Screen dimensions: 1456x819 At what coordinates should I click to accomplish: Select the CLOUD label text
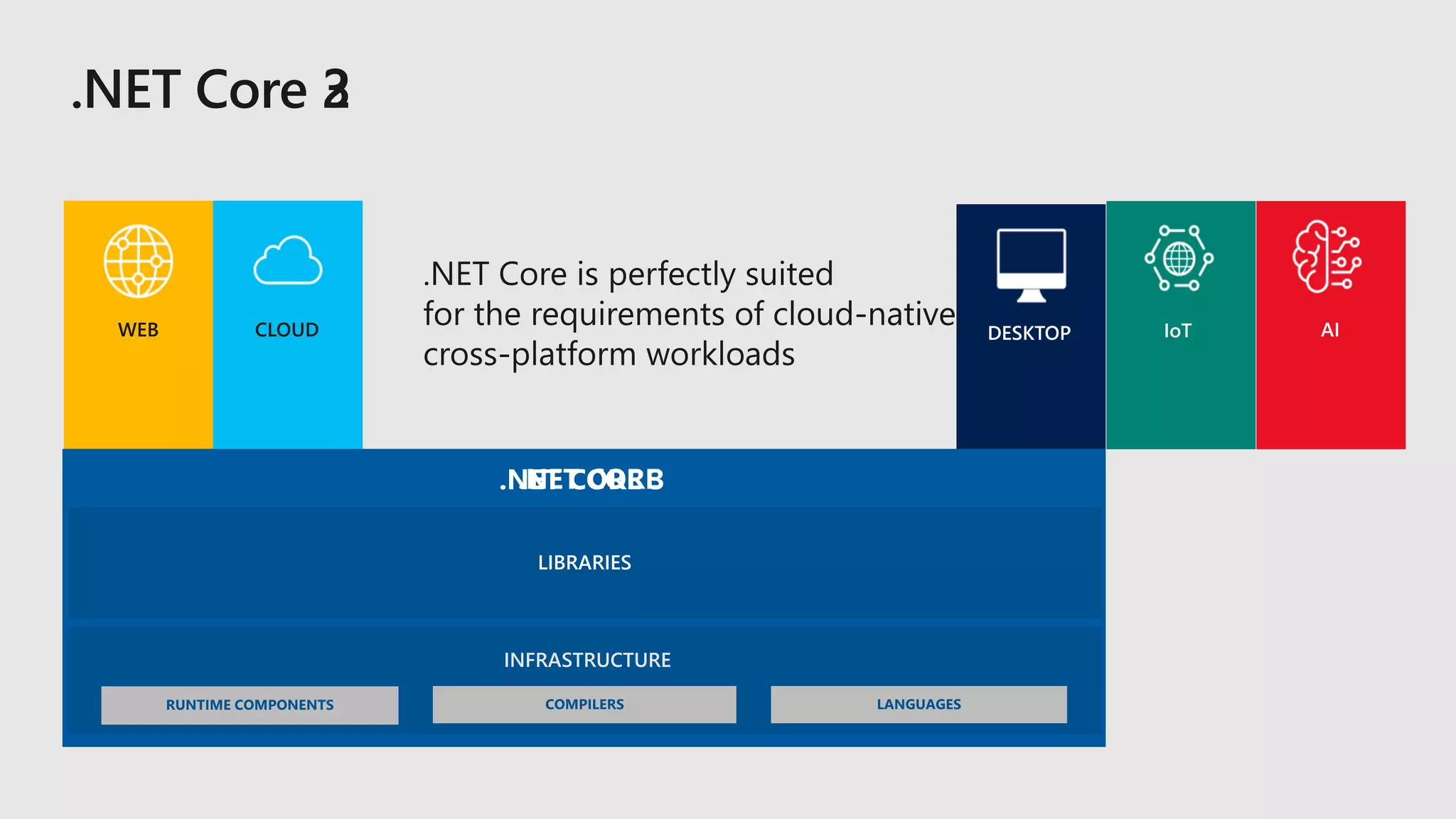point(287,330)
